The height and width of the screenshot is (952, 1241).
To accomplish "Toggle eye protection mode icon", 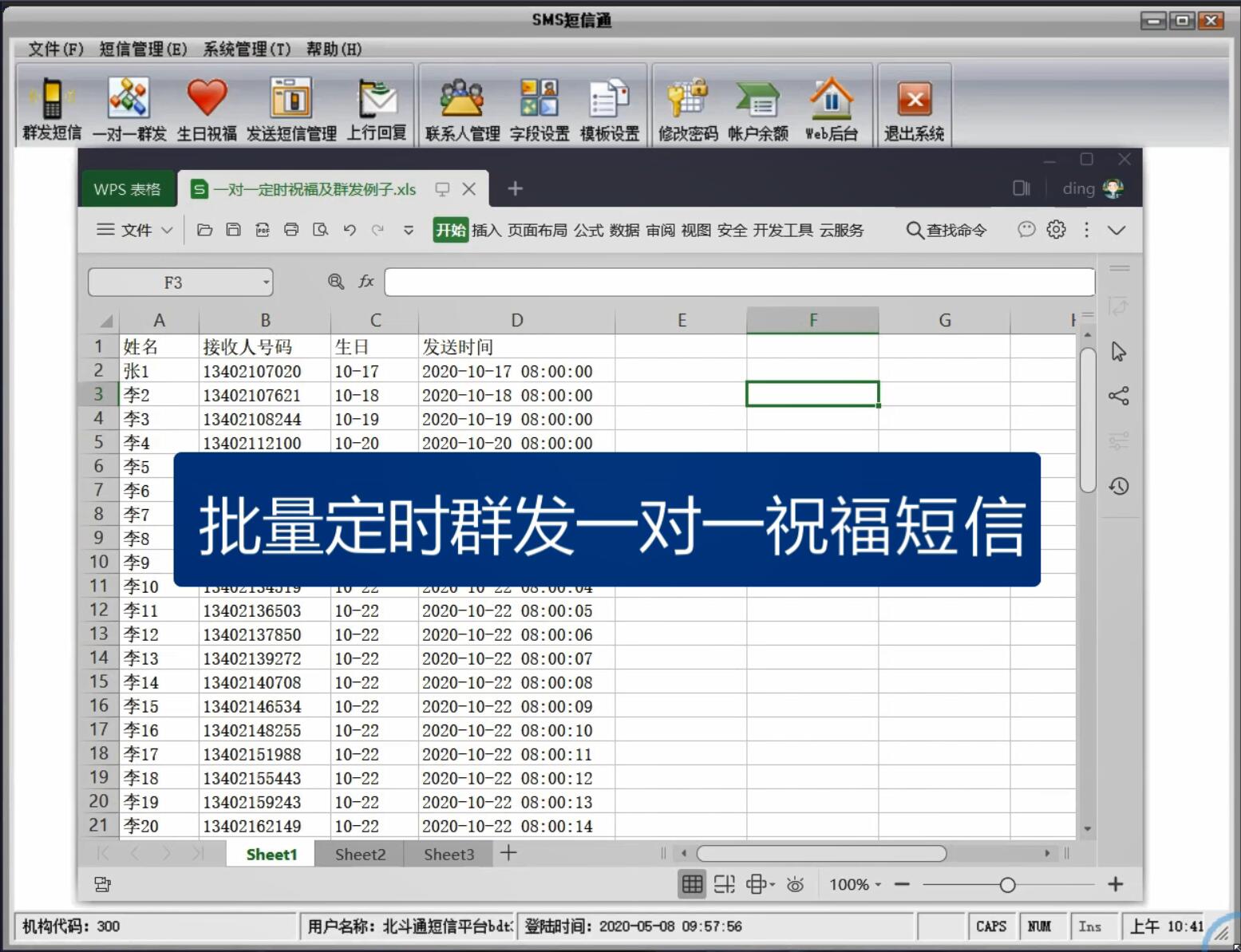I will coord(795,884).
